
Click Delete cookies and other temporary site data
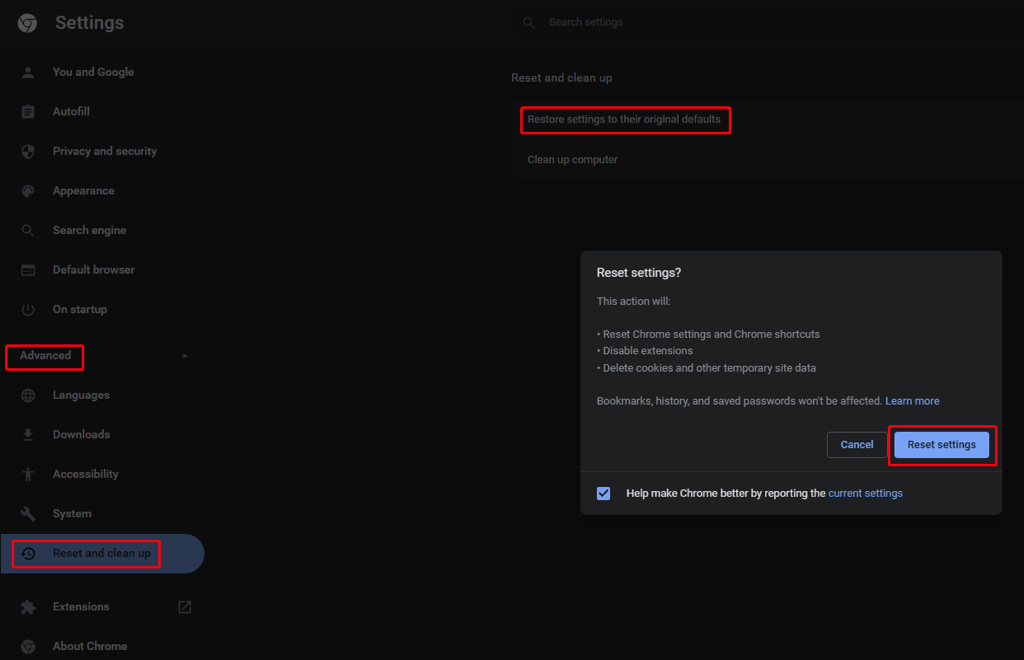click(709, 368)
